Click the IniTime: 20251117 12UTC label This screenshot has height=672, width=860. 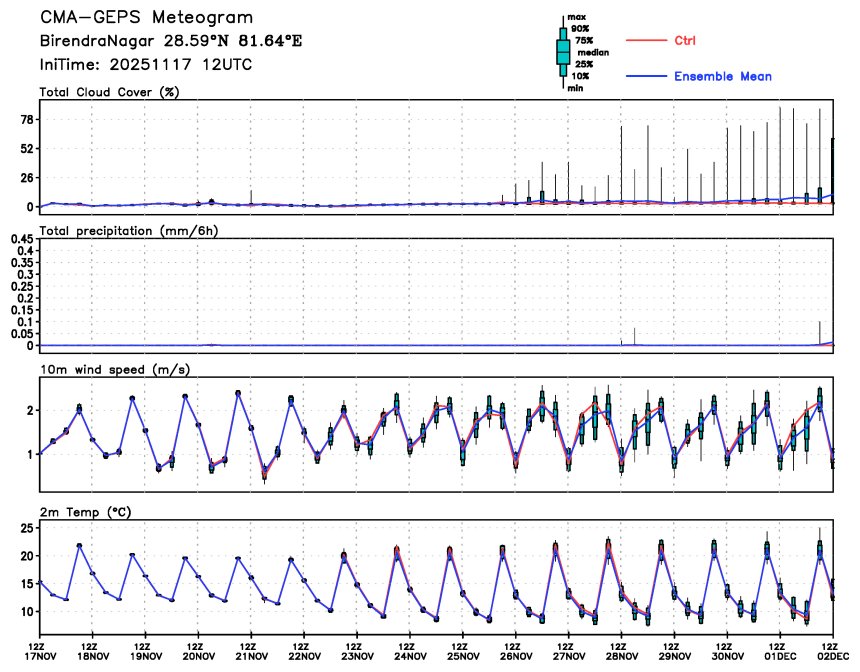[x=145, y=65]
